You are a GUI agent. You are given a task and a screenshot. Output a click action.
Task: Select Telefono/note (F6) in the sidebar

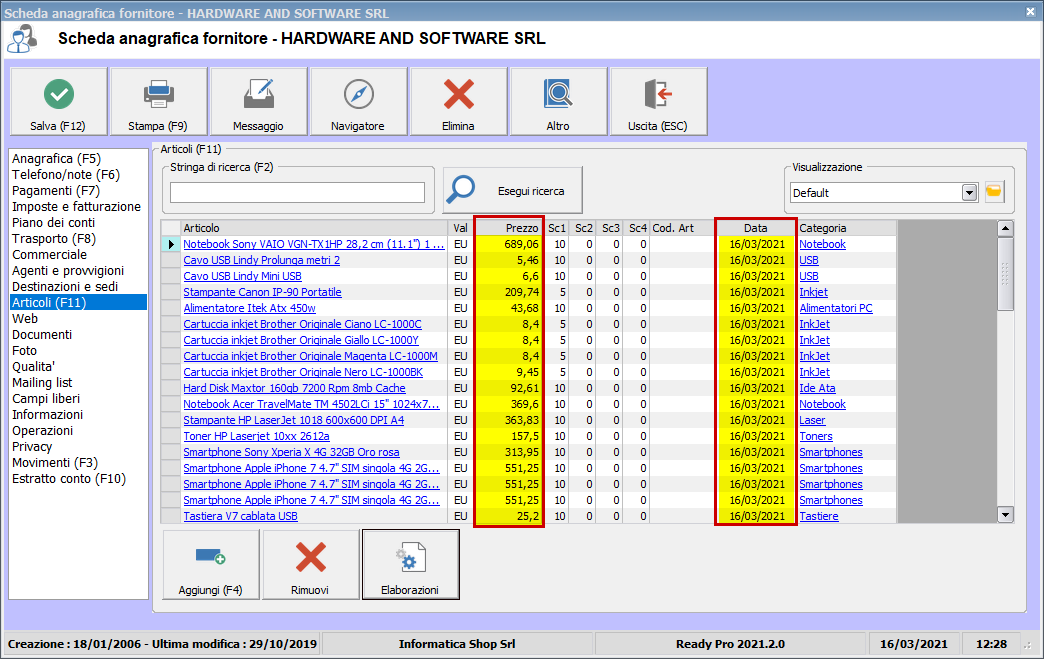66,174
